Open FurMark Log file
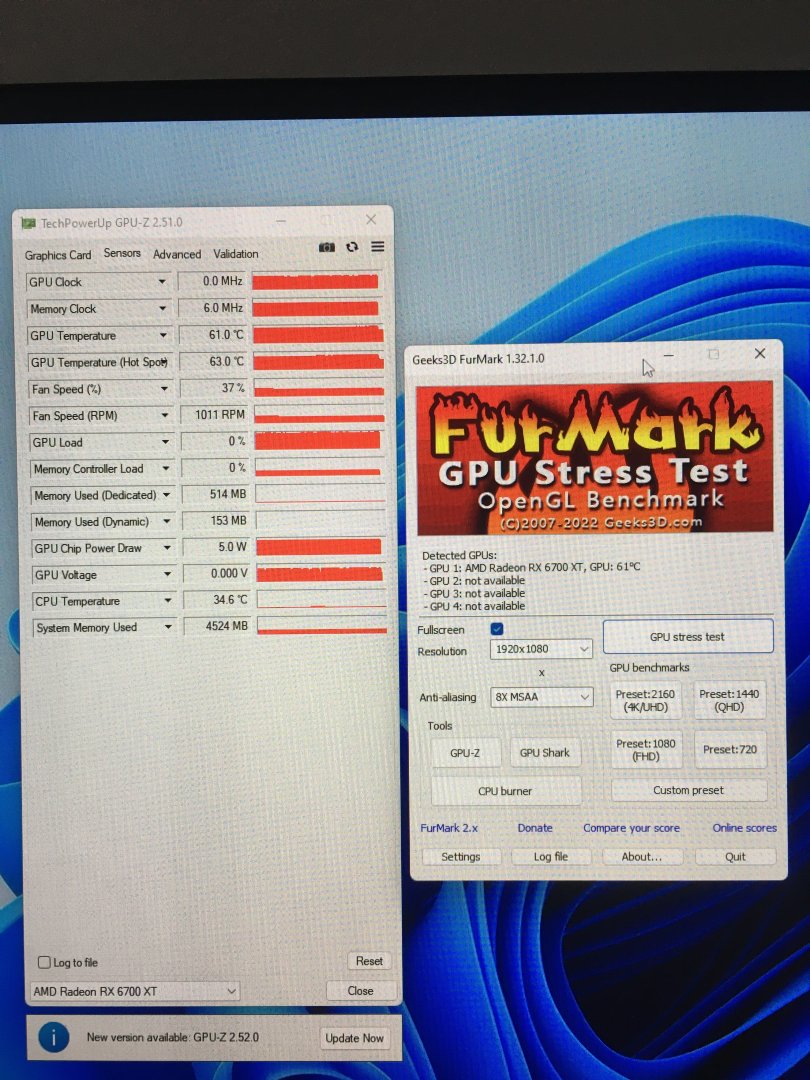Image resolution: width=810 pixels, height=1080 pixels. (x=550, y=857)
